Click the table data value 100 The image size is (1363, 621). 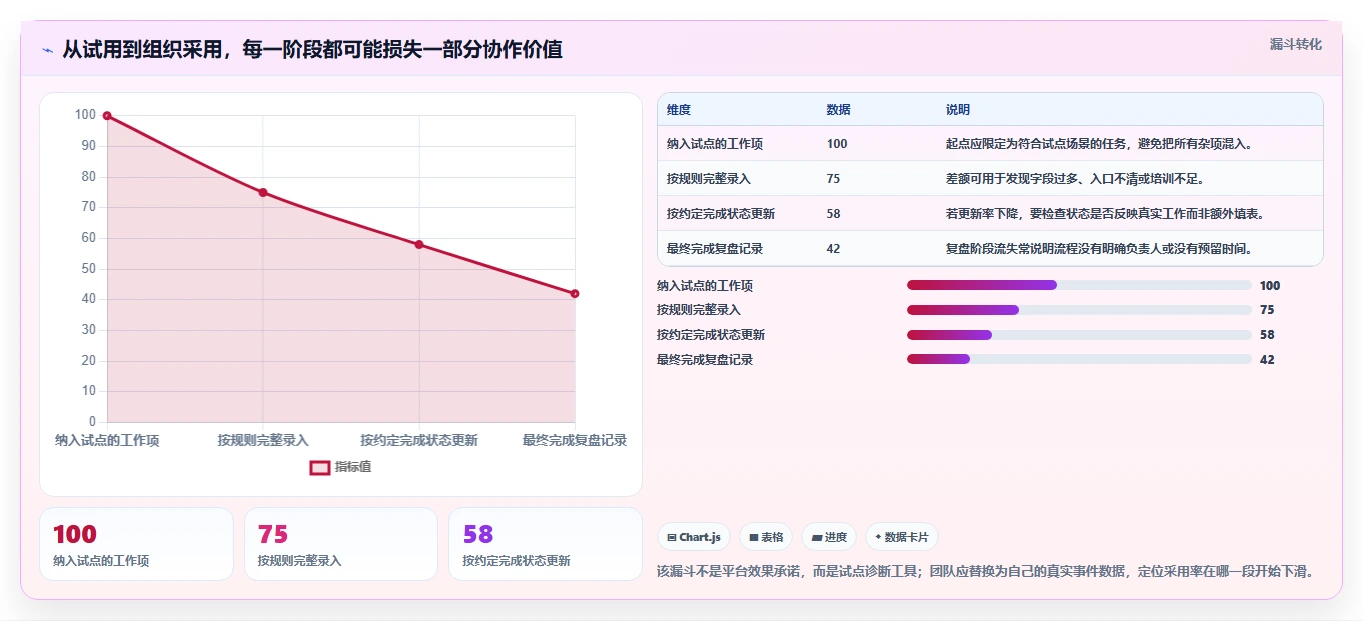pos(837,144)
